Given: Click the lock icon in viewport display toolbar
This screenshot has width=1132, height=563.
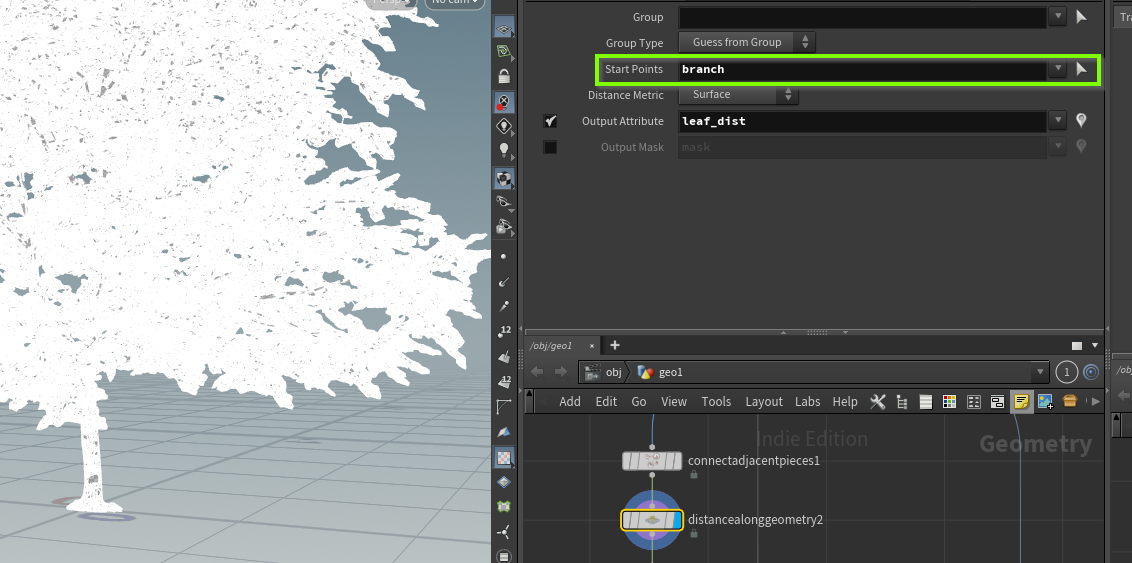Looking at the screenshot, I should click(x=504, y=76).
